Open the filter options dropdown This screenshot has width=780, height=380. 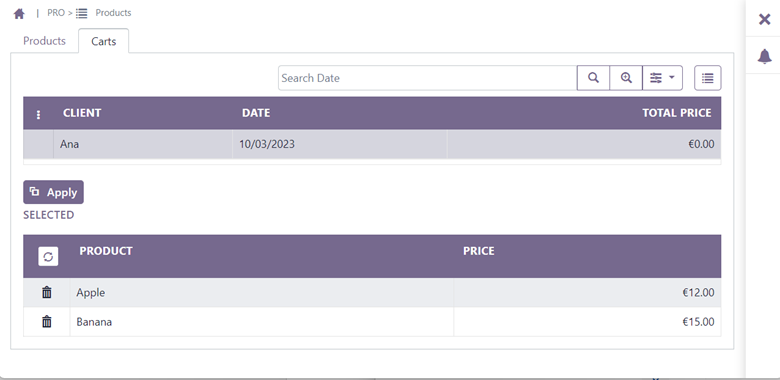pyautogui.click(x=662, y=78)
